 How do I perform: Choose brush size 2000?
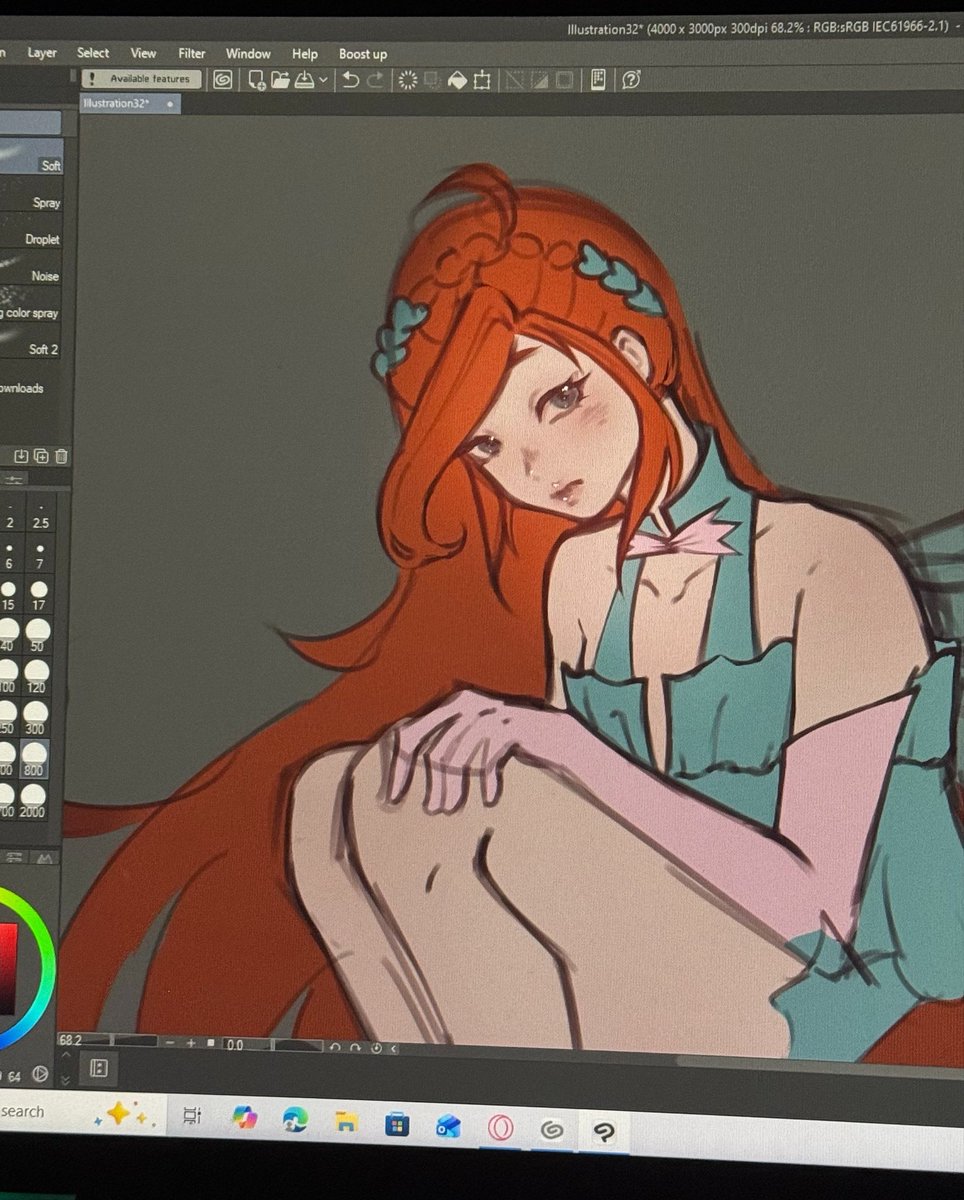pyautogui.click(x=33, y=801)
